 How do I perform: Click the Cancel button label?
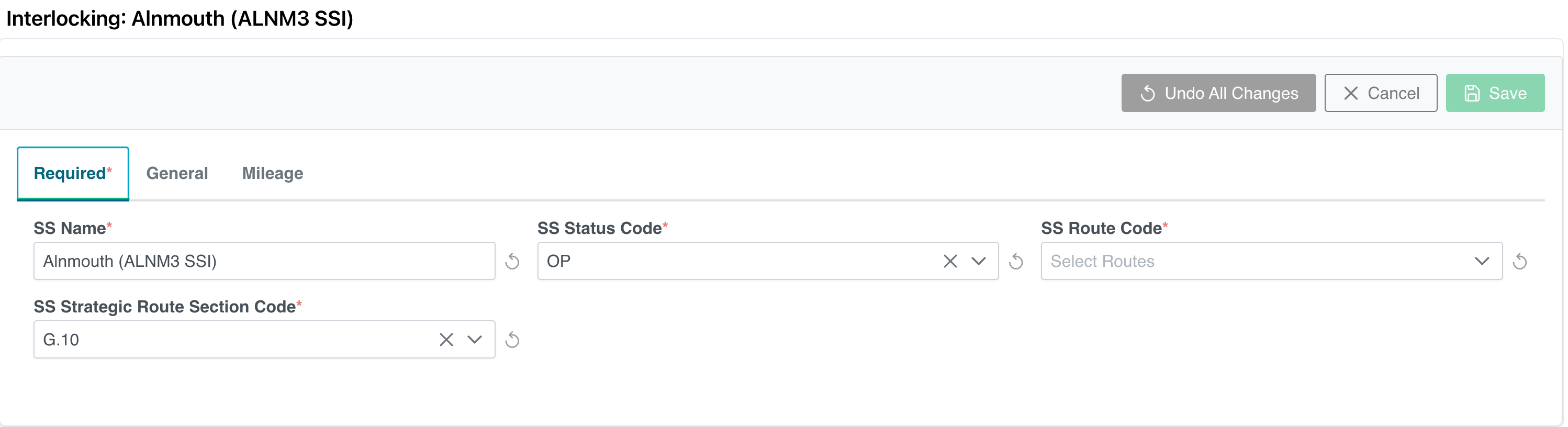(1393, 94)
